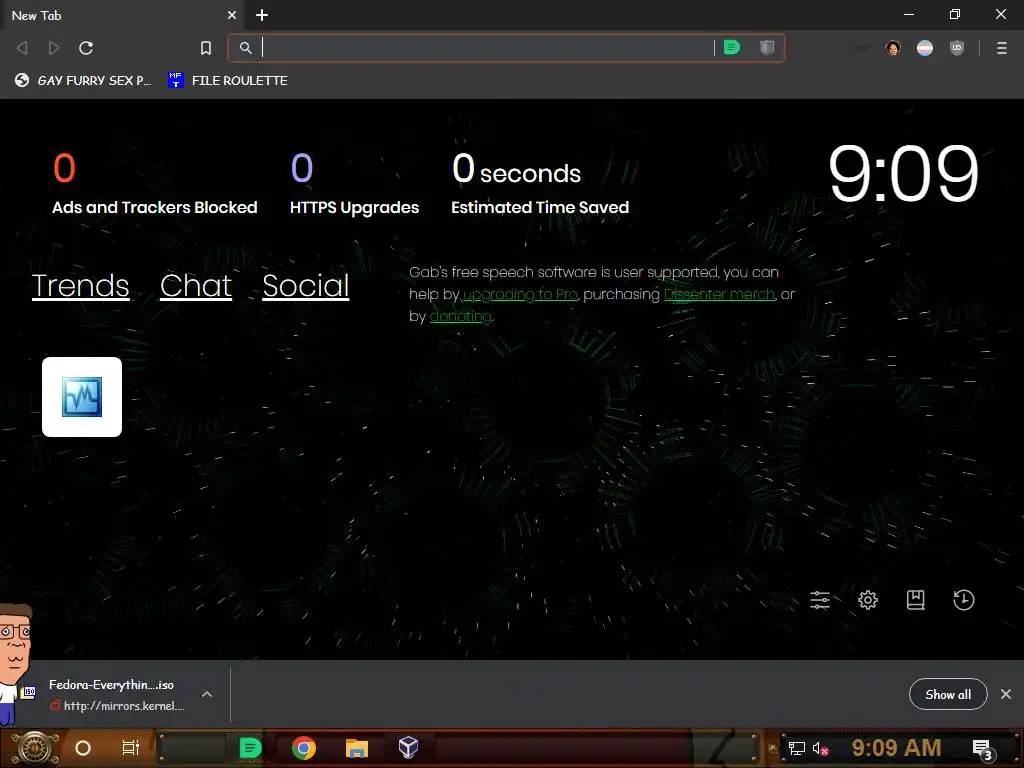Open settings via gear icon

[x=868, y=600]
